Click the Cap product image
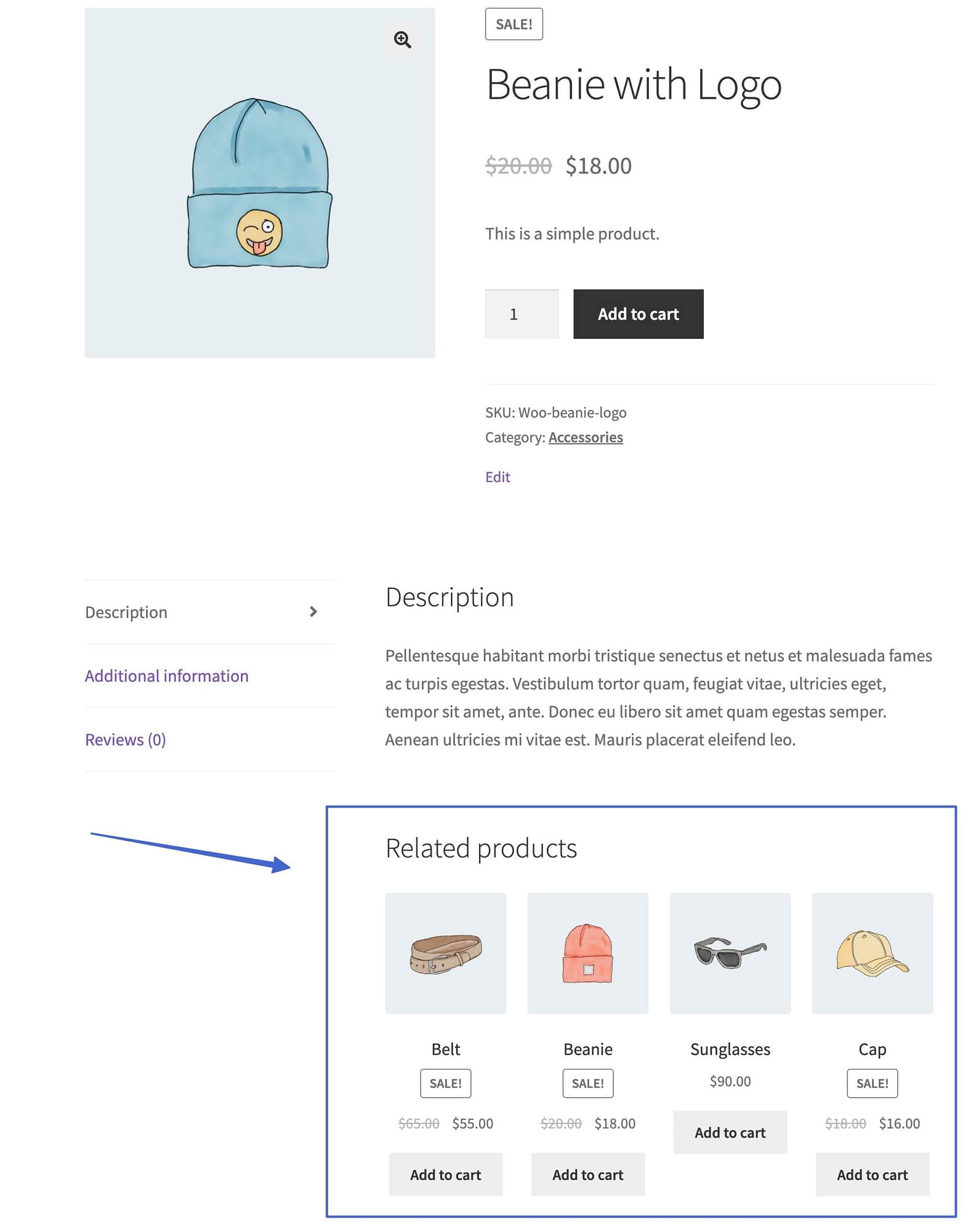This screenshot has height=1232, width=976. pos(872,952)
